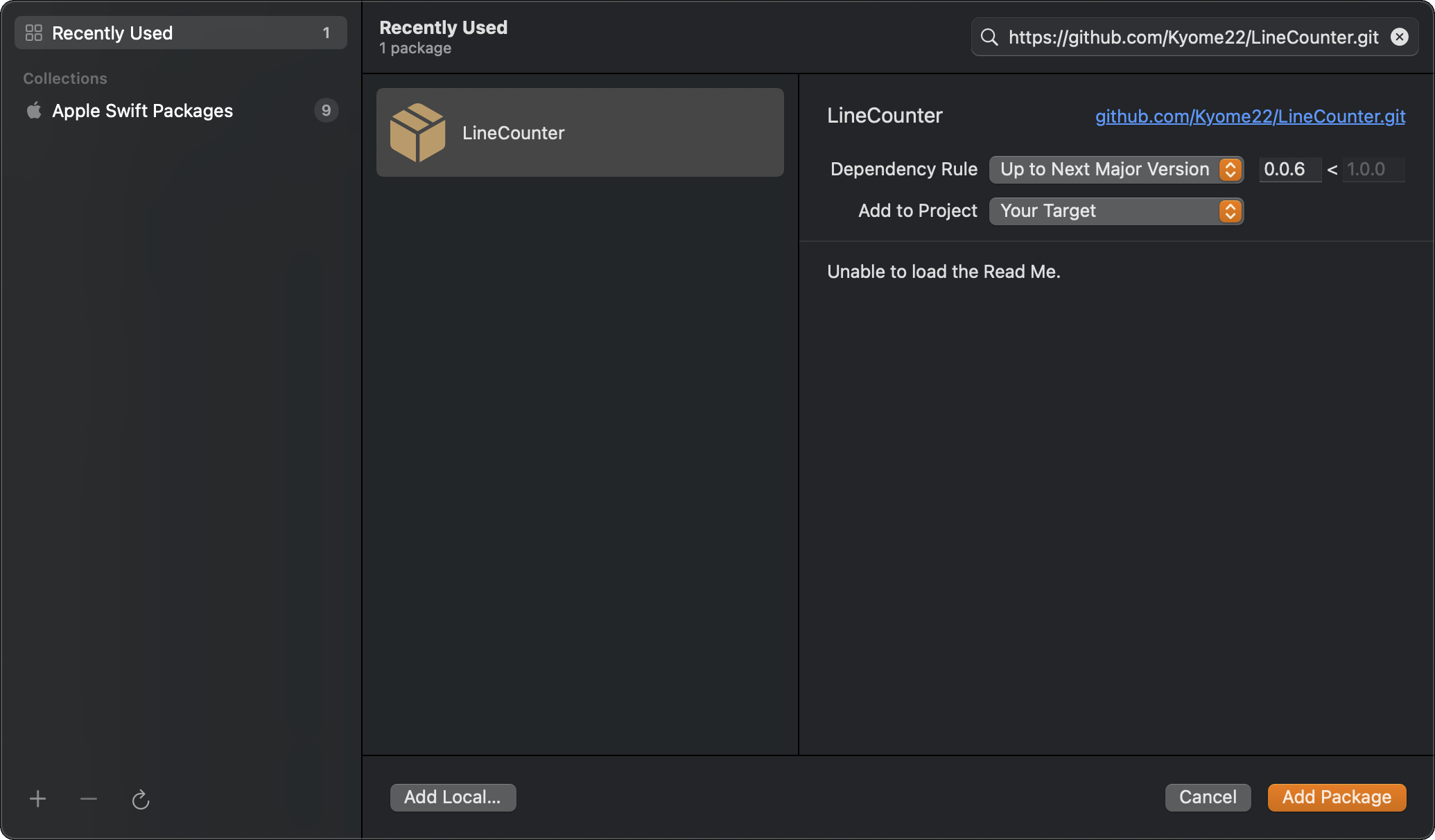The width and height of the screenshot is (1435, 840).
Task: Click the maximum version 1.0.0 field
Action: point(1373,170)
